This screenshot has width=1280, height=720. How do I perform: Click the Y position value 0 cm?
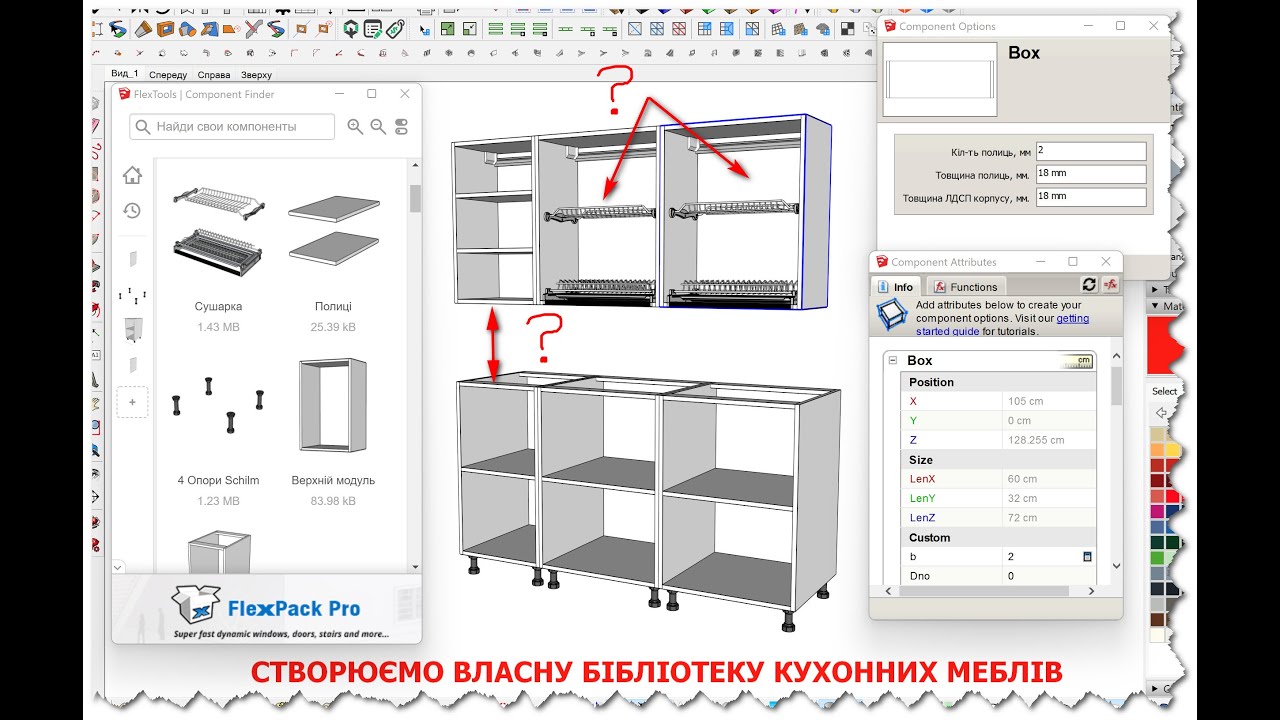click(x=1049, y=421)
